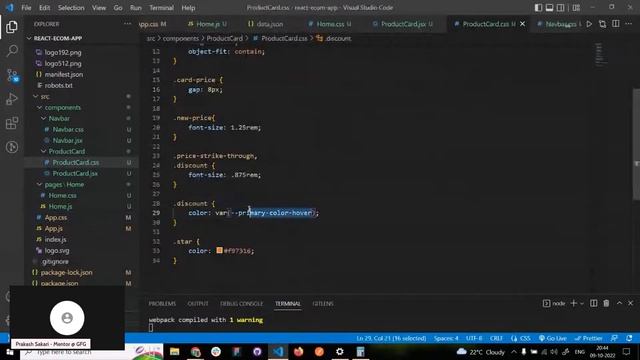
Task: Click the Prettier status bar item
Action: point(588,338)
